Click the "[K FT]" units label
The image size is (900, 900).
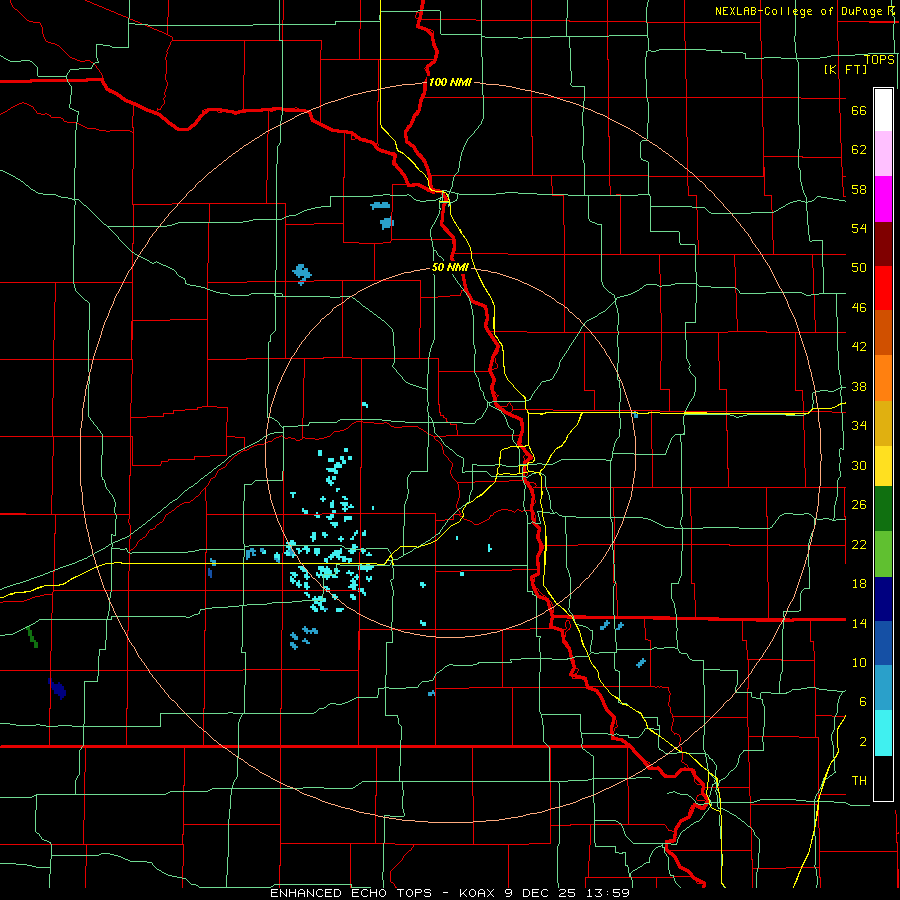tap(845, 69)
